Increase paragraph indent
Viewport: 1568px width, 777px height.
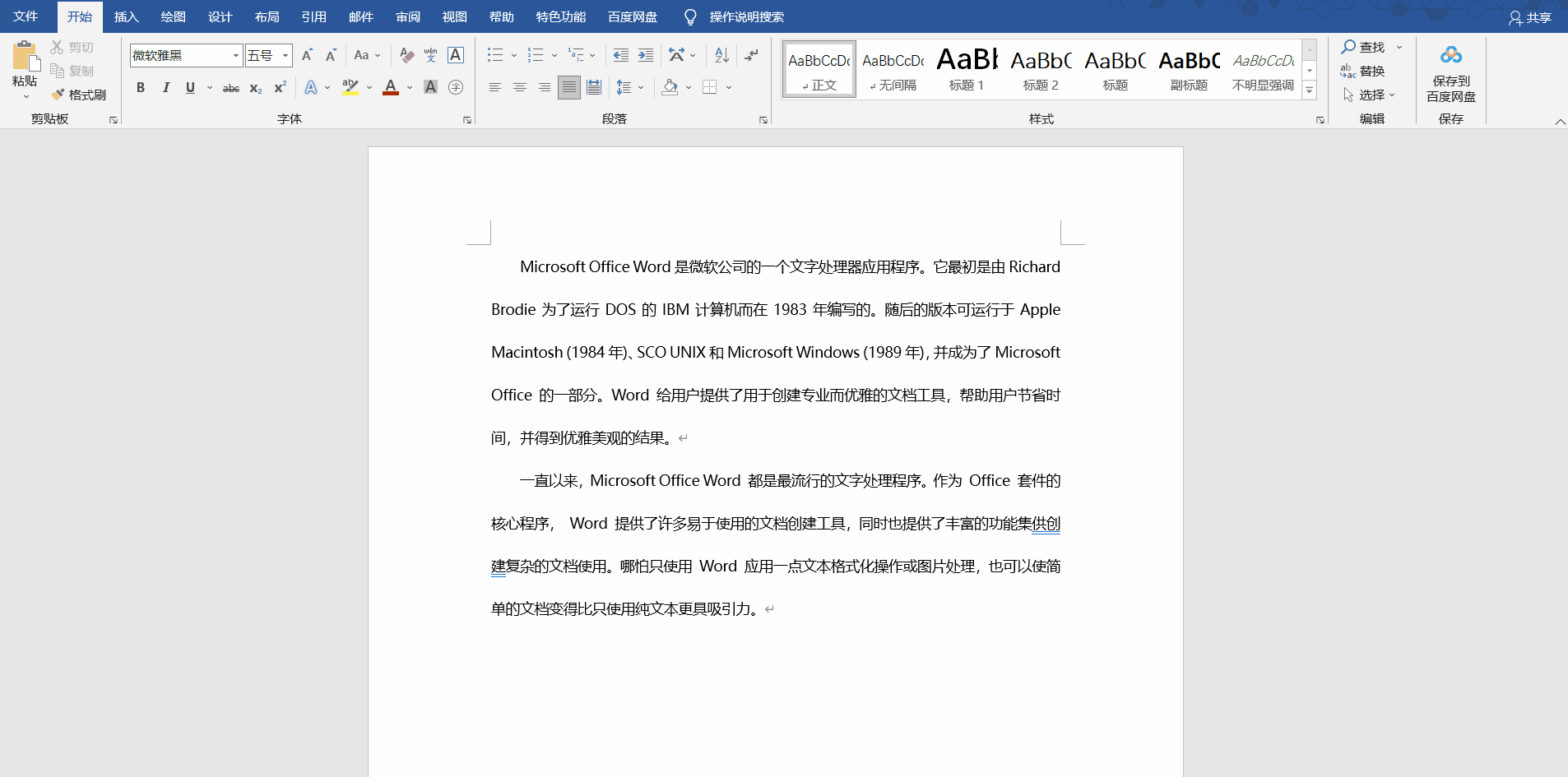(x=646, y=55)
